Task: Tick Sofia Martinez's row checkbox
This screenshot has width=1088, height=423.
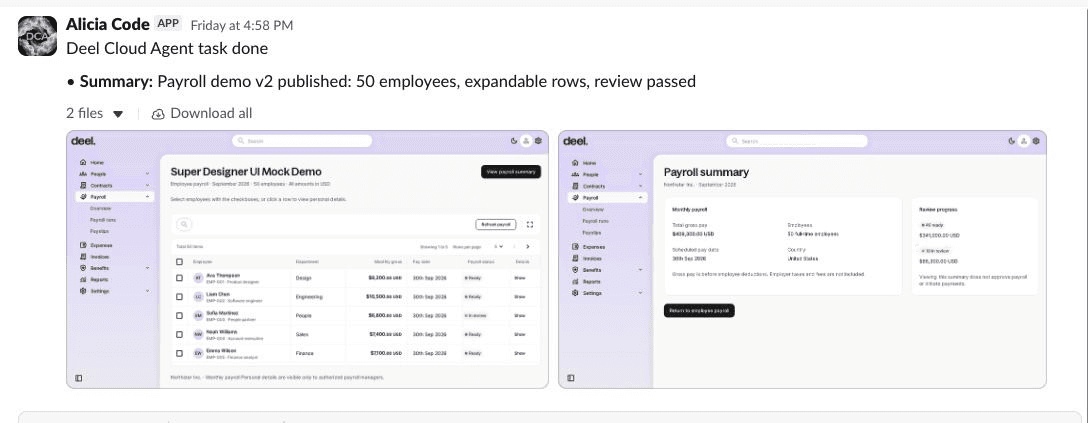Action: point(179,315)
